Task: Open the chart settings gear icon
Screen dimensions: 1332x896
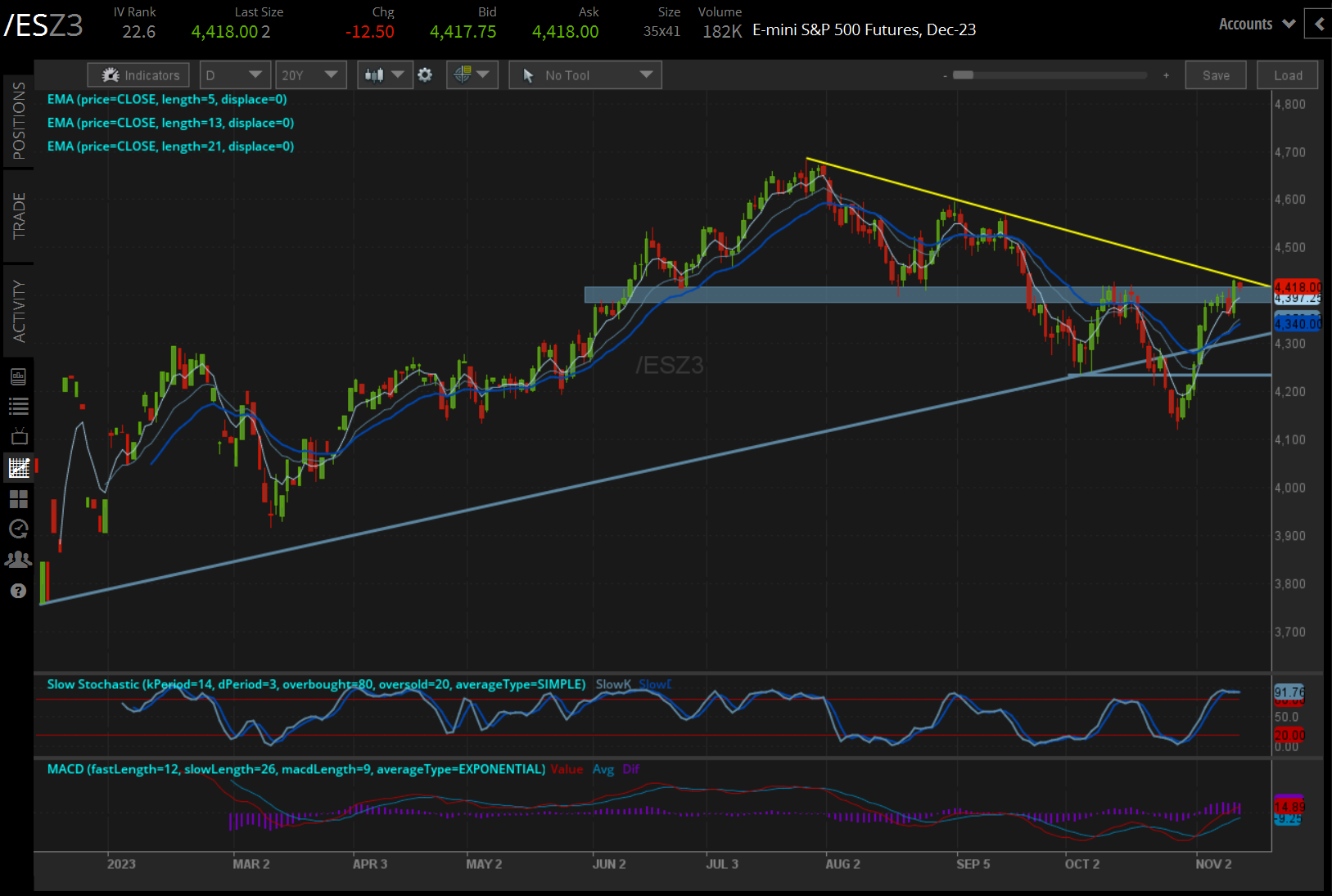Action: [x=425, y=75]
